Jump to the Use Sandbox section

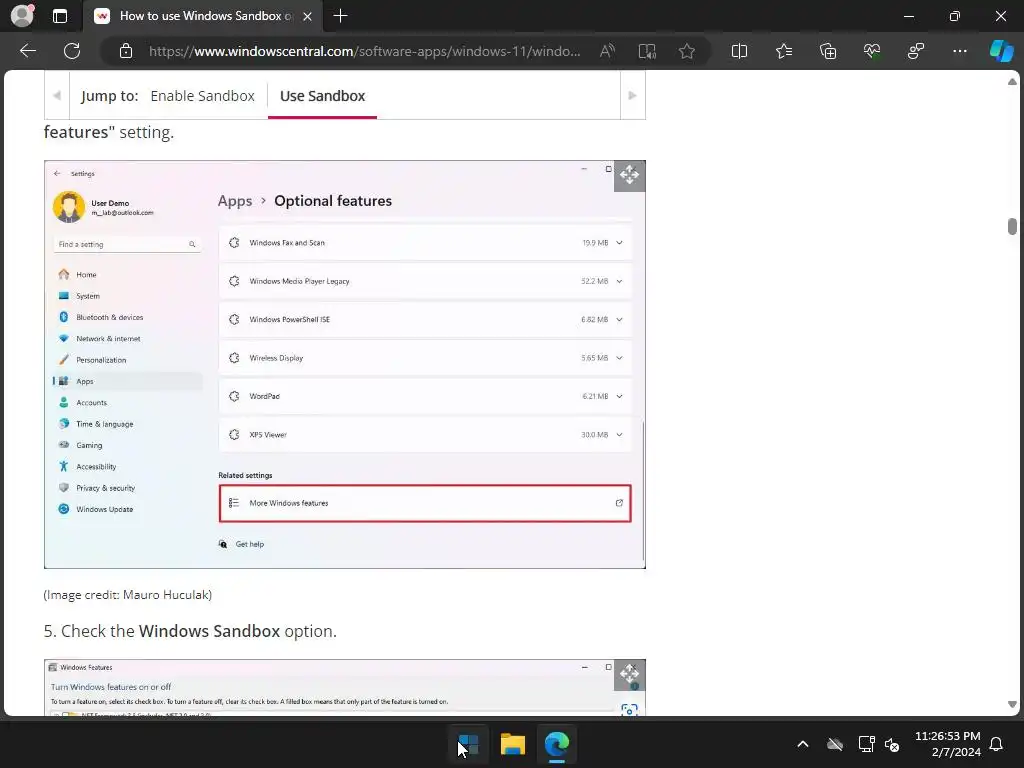point(323,96)
